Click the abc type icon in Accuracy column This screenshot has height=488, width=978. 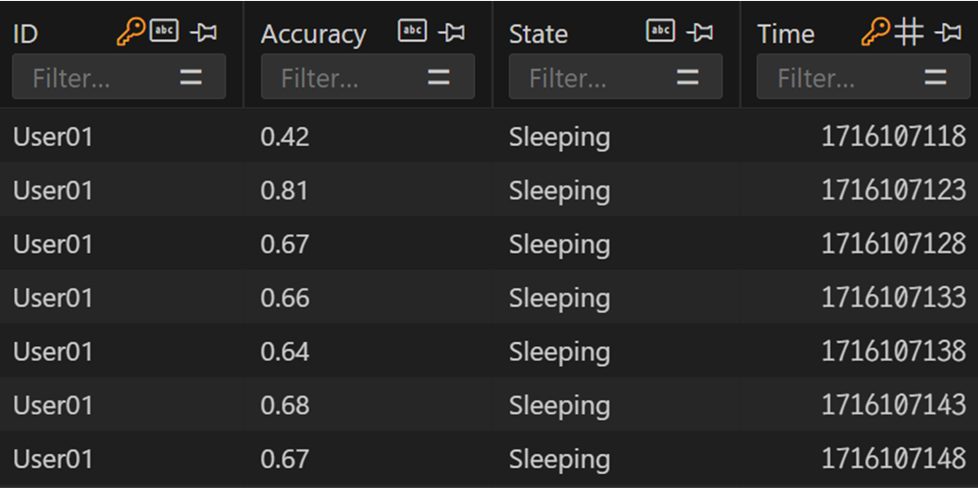(412, 31)
